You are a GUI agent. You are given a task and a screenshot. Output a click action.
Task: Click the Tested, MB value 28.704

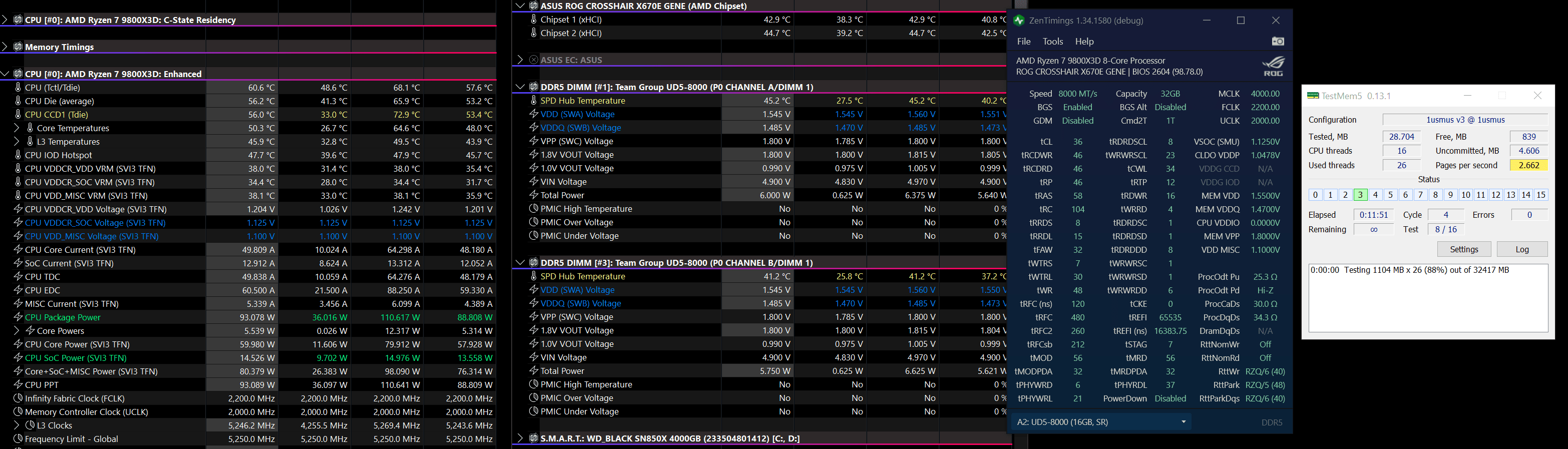1401,137
